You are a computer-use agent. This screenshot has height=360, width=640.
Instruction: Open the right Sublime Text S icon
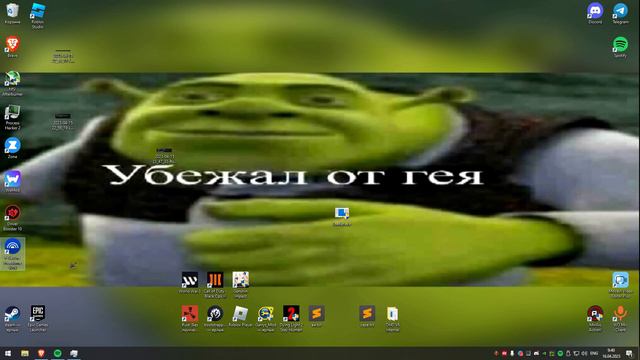(x=367, y=316)
